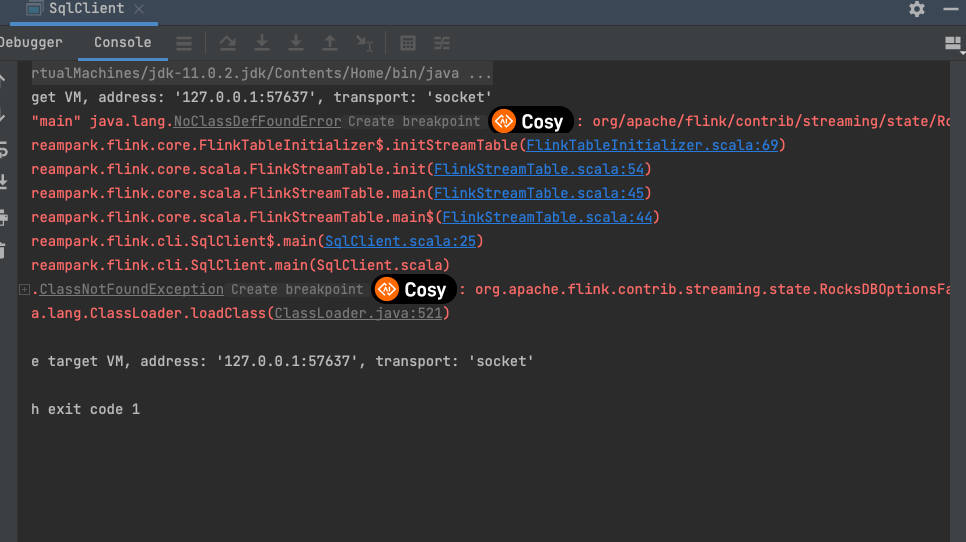This screenshot has height=542, width=966.
Task: Click the 'get VM, address' connected message line
Action: click(261, 97)
